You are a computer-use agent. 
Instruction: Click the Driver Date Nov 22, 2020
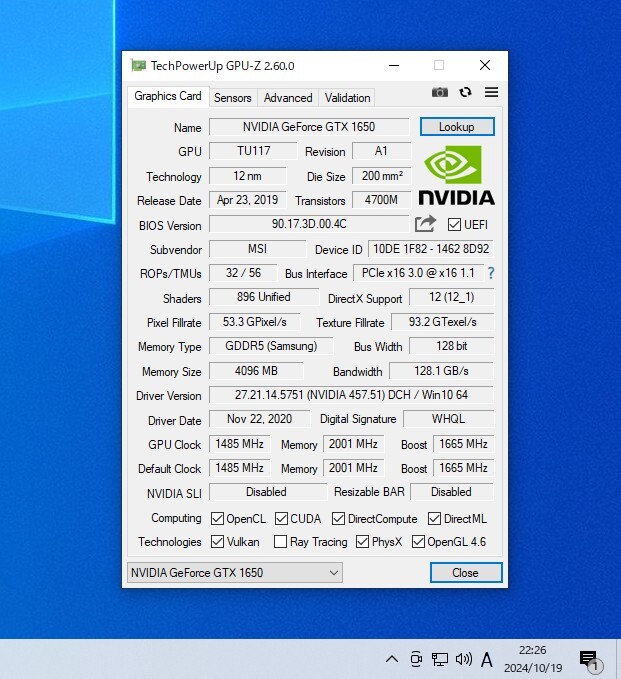pos(259,419)
